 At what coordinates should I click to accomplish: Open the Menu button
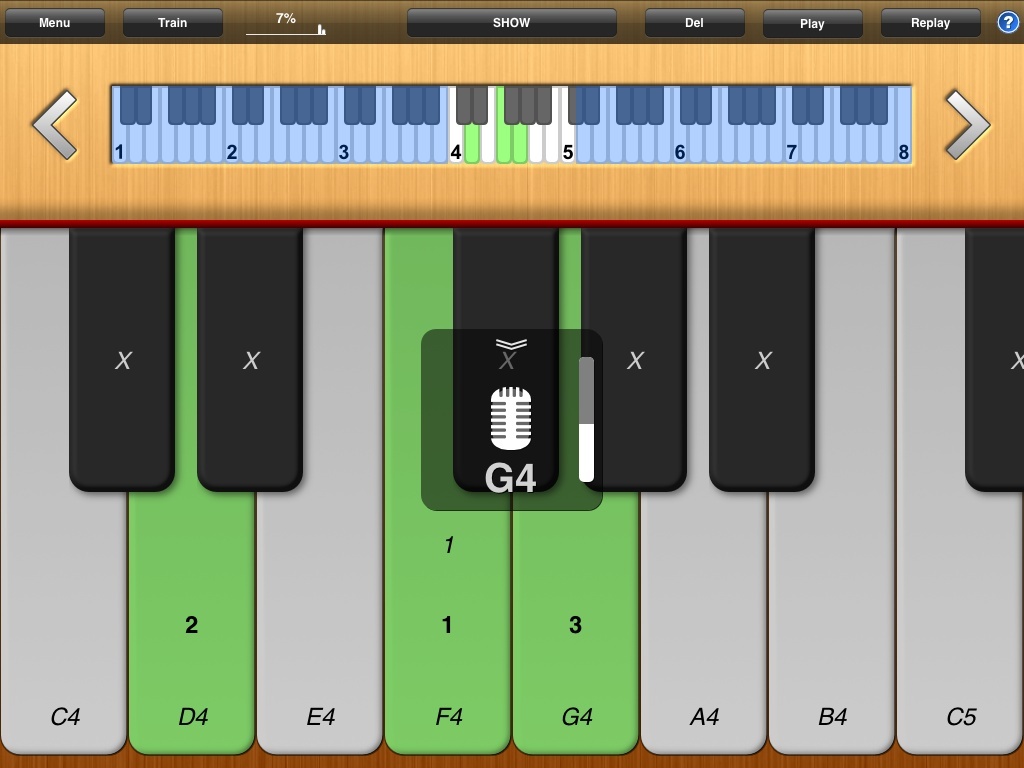55,23
